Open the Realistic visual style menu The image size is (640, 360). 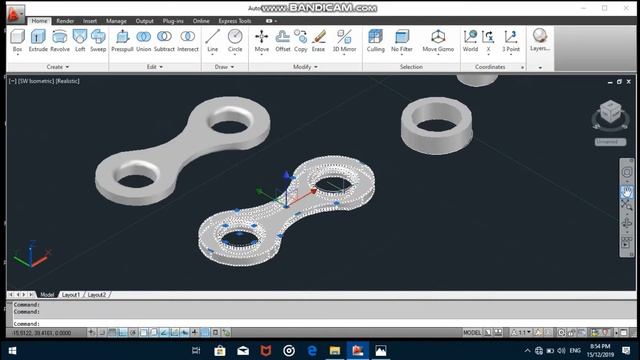click(x=67, y=81)
